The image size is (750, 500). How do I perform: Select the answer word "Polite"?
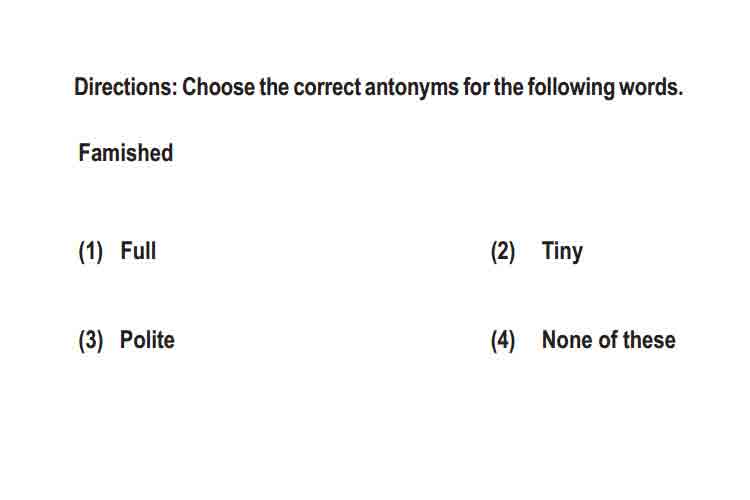[147, 340]
